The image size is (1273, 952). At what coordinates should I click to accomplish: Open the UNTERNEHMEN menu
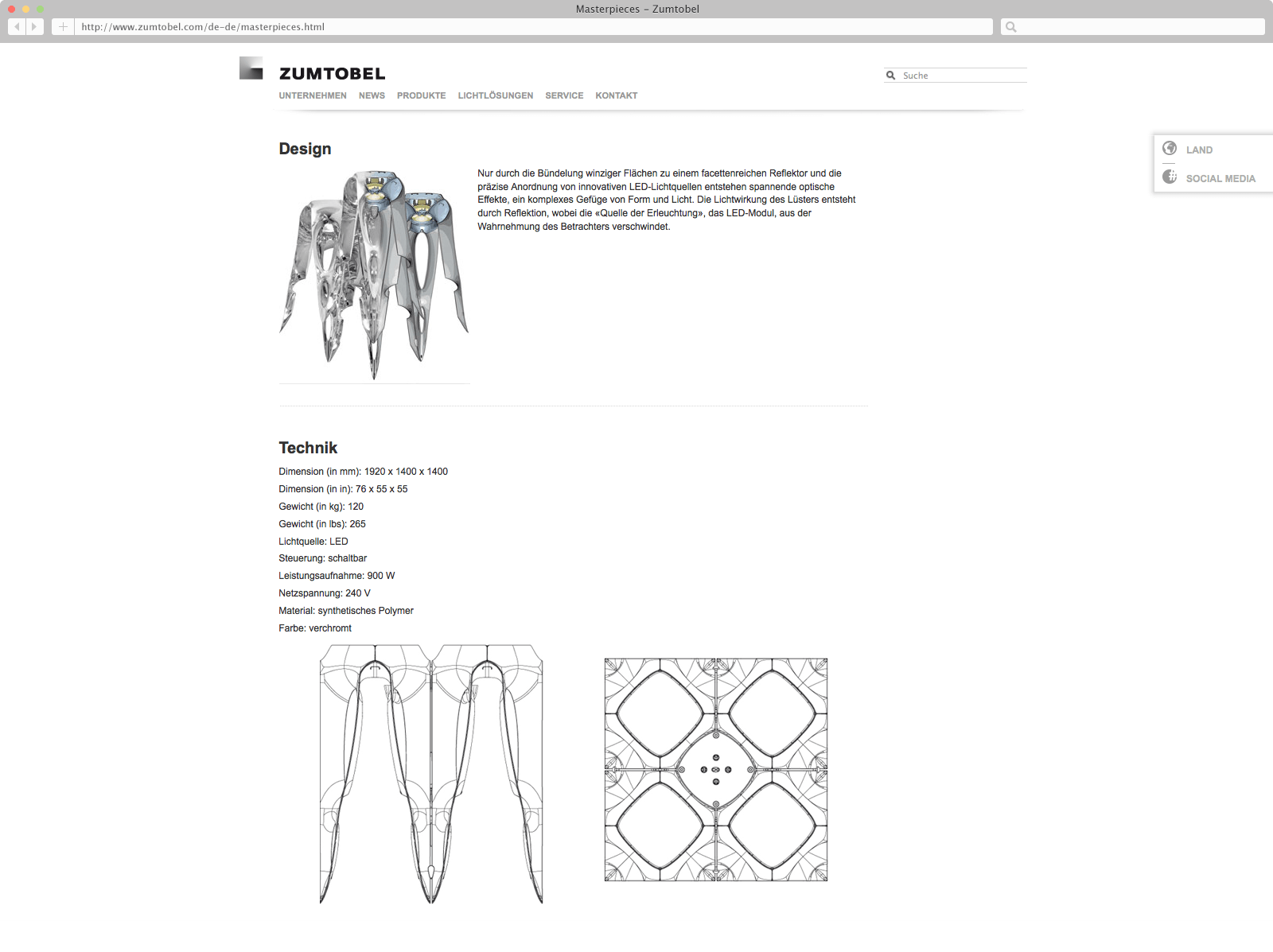[x=313, y=95]
